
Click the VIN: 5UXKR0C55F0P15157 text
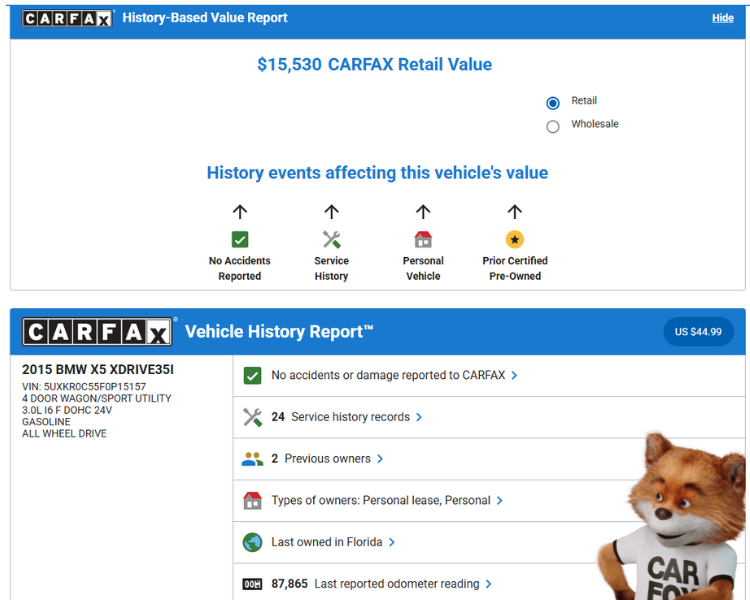[x=84, y=387]
